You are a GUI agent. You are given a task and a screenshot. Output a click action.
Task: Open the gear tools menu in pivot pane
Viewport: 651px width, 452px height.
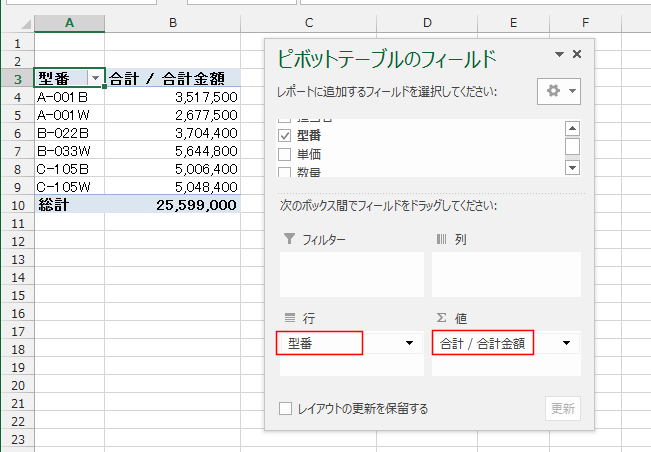click(x=558, y=91)
